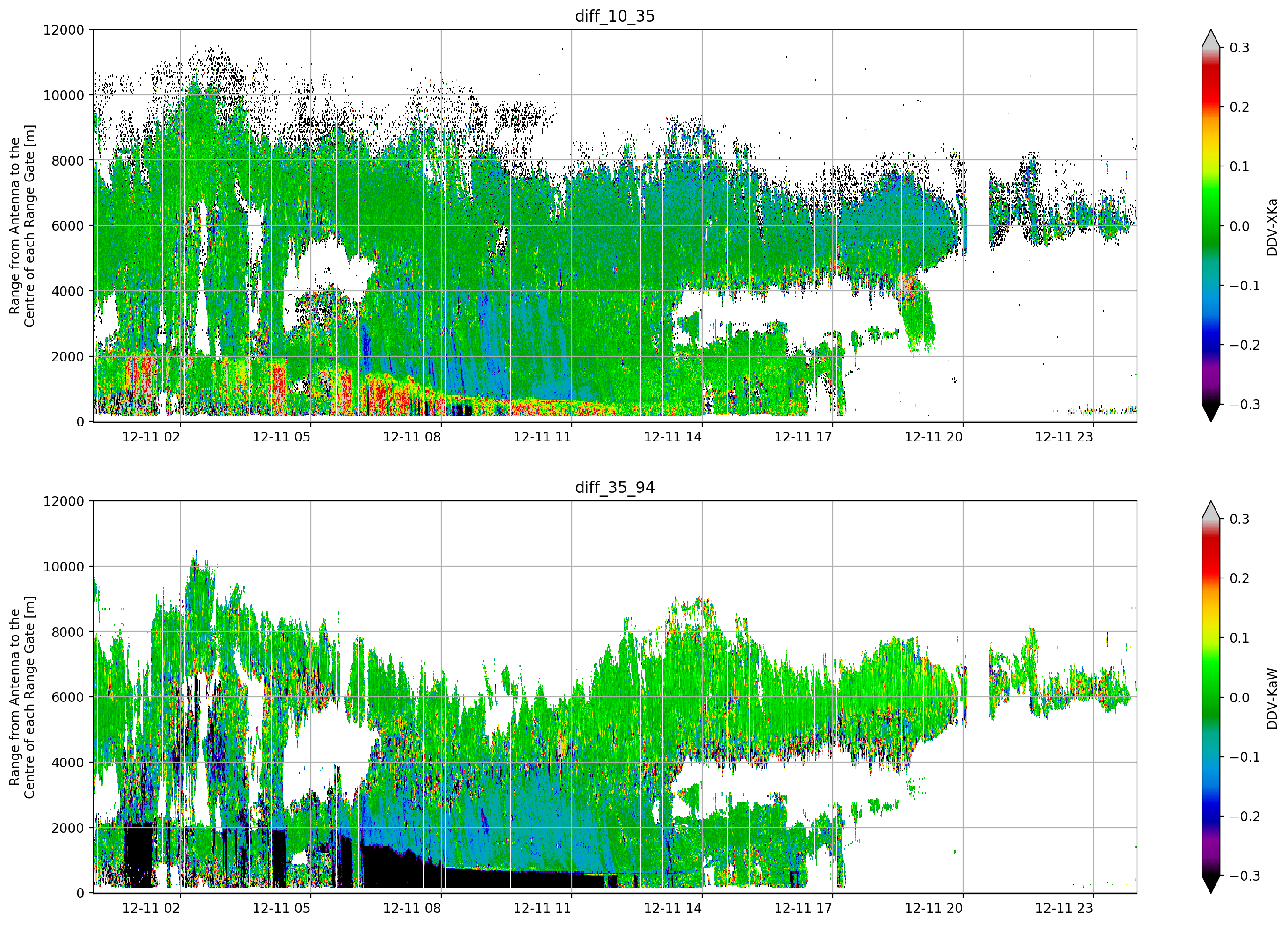The width and height of the screenshot is (1288, 925).
Task: Click the 4000 y tick of diff_10_35
Action: [x=67, y=291]
